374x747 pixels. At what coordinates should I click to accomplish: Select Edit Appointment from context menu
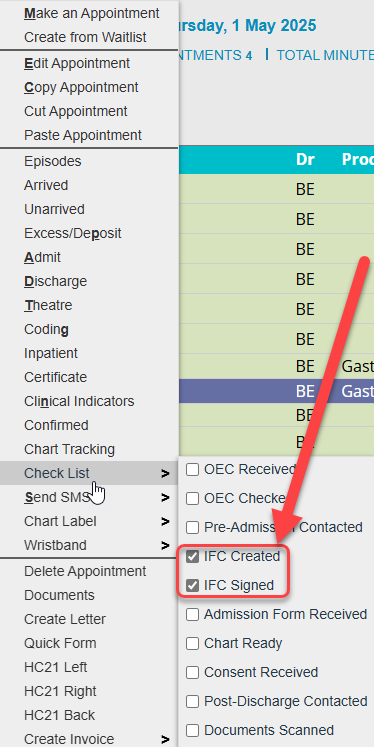tap(77, 63)
